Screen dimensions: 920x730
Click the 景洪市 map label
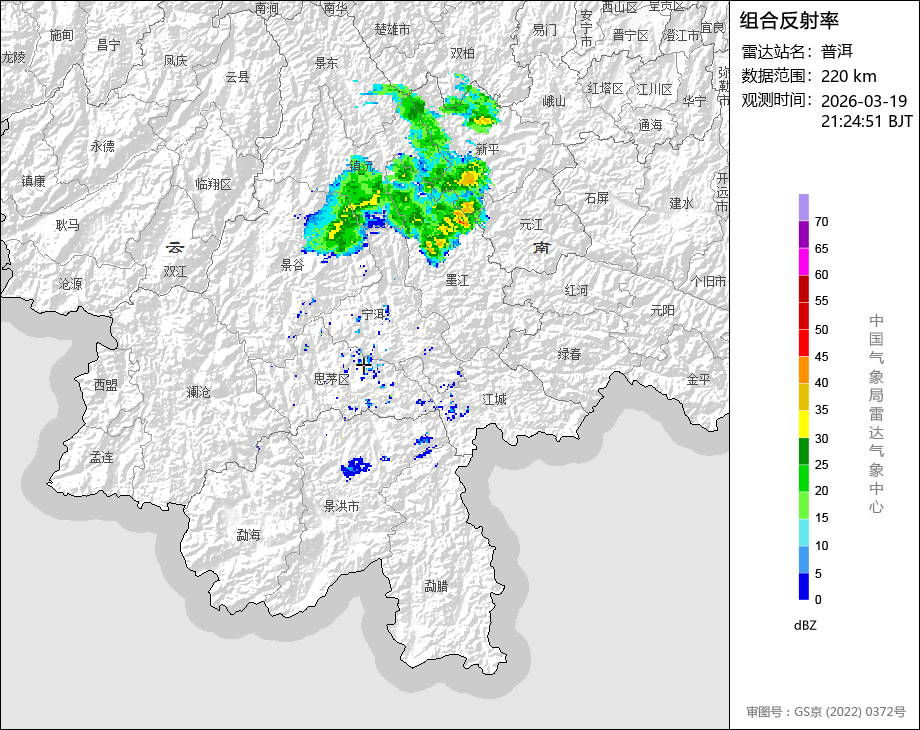[341, 507]
